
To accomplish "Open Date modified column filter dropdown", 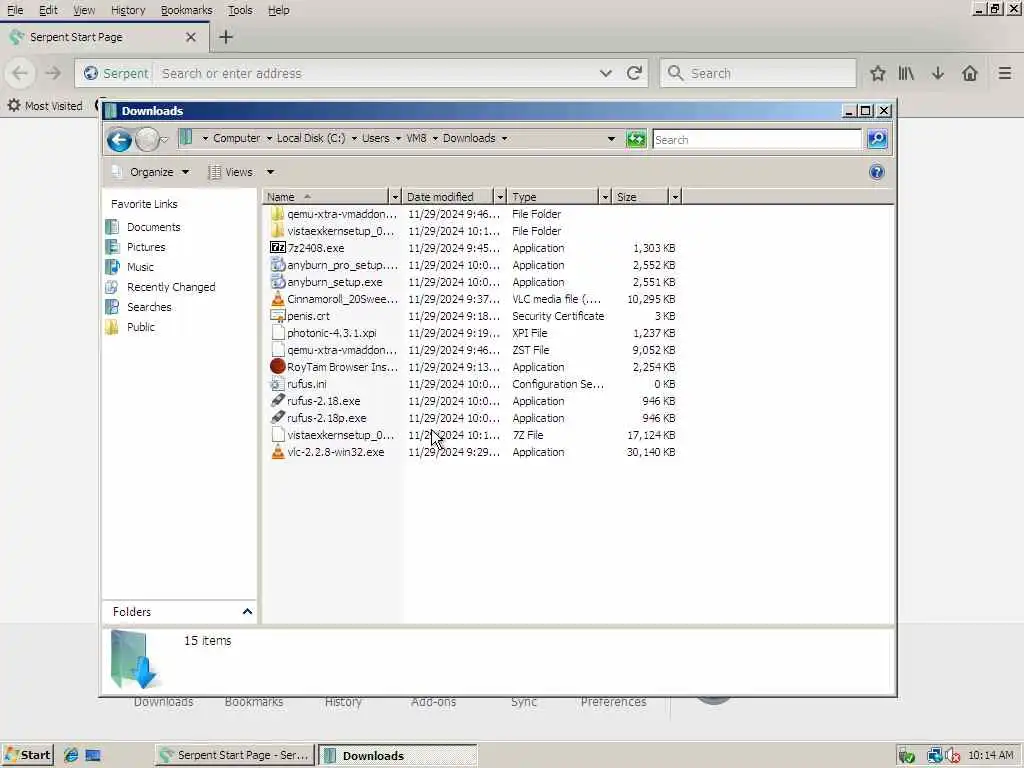I will point(500,197).
